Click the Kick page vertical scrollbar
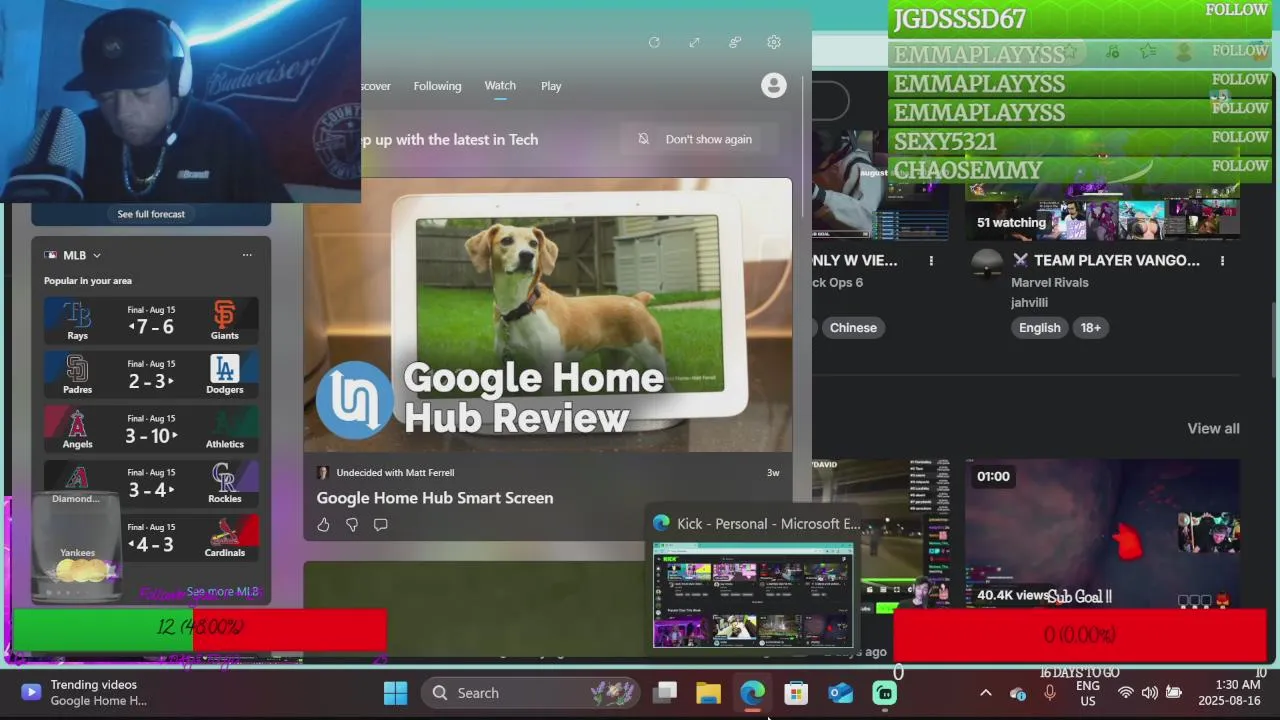Screen dimensions: 1280x720 [x=1274, y=340]
